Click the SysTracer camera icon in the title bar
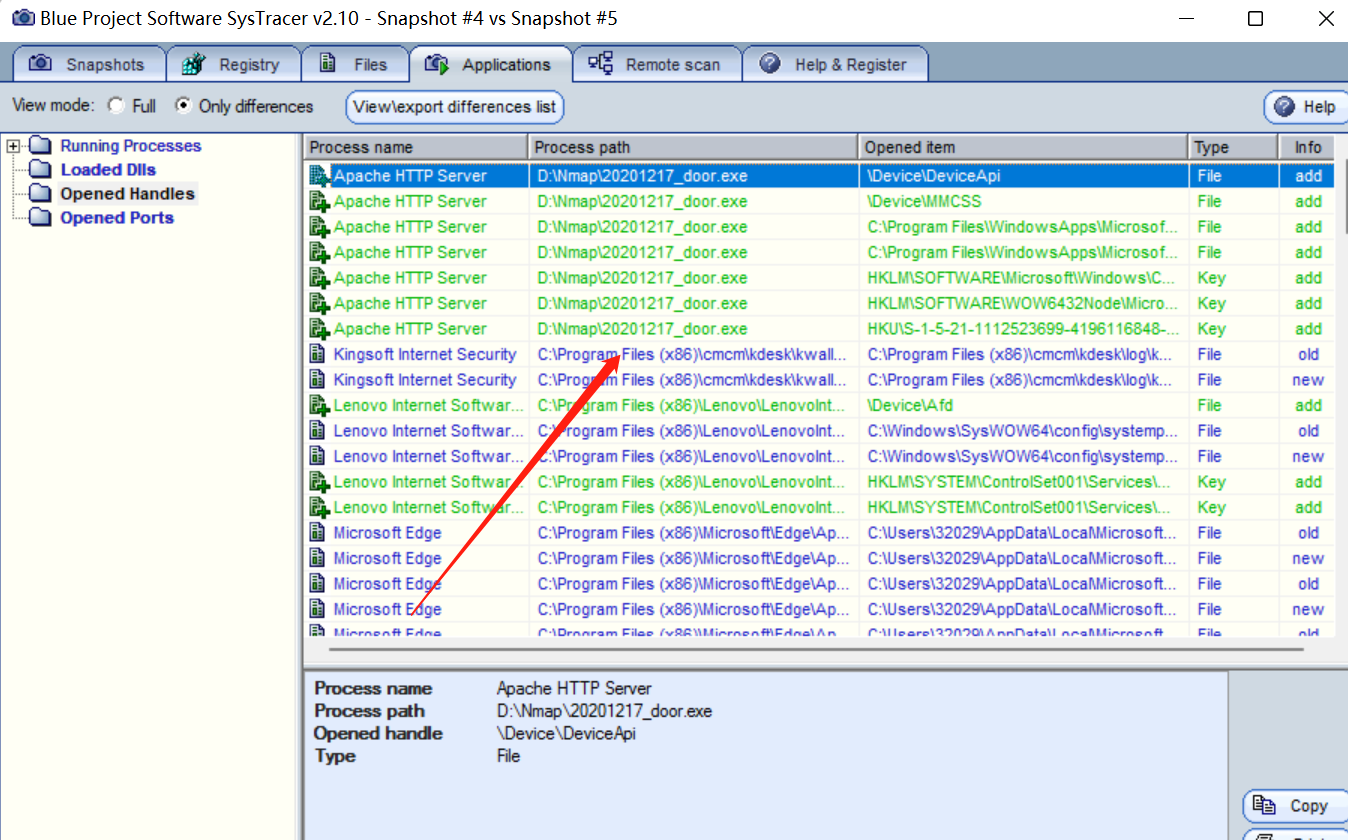 21,19
